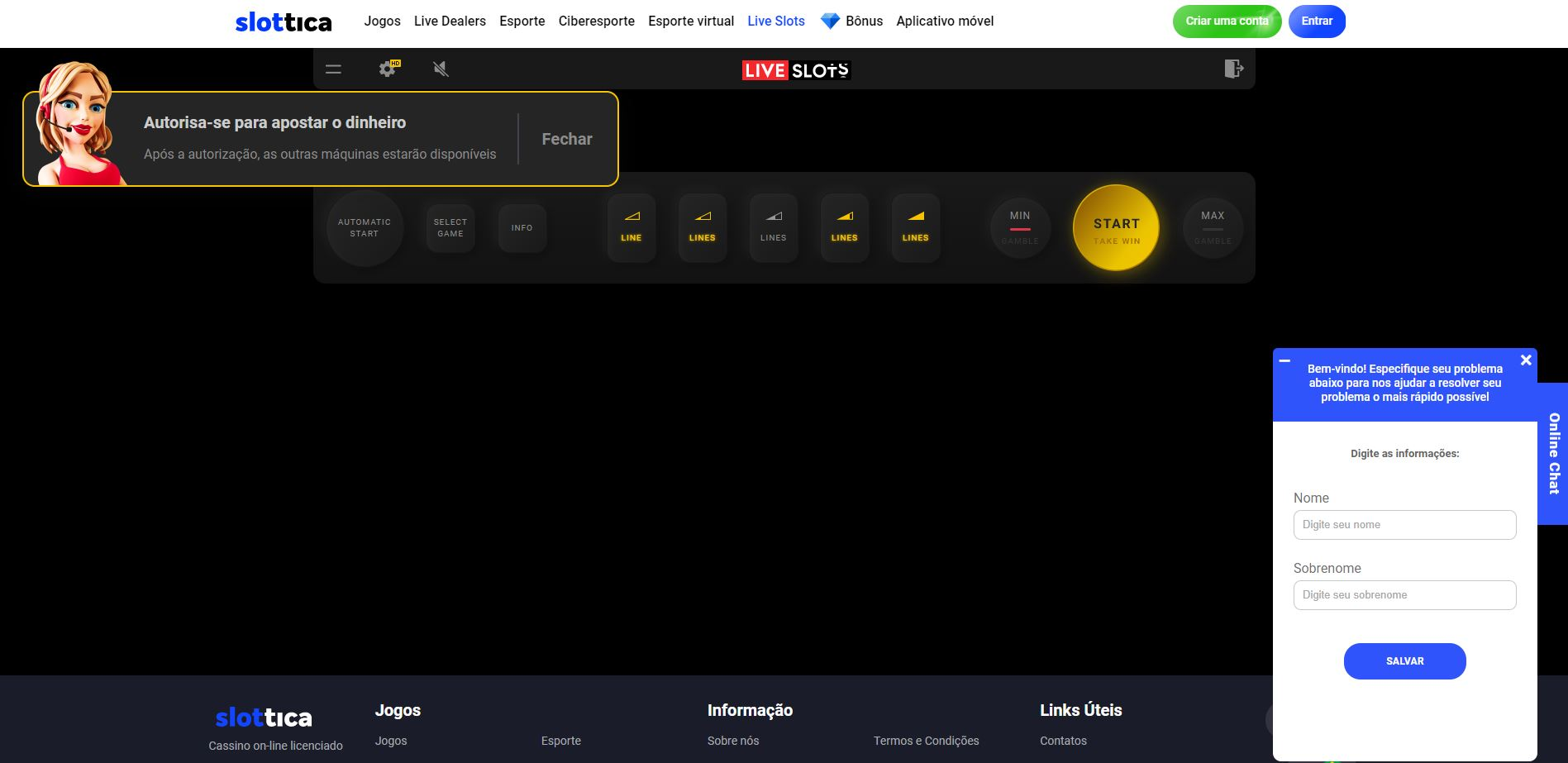Click the Jogos footer column heading
The image size is (1568, 763).
398,710
